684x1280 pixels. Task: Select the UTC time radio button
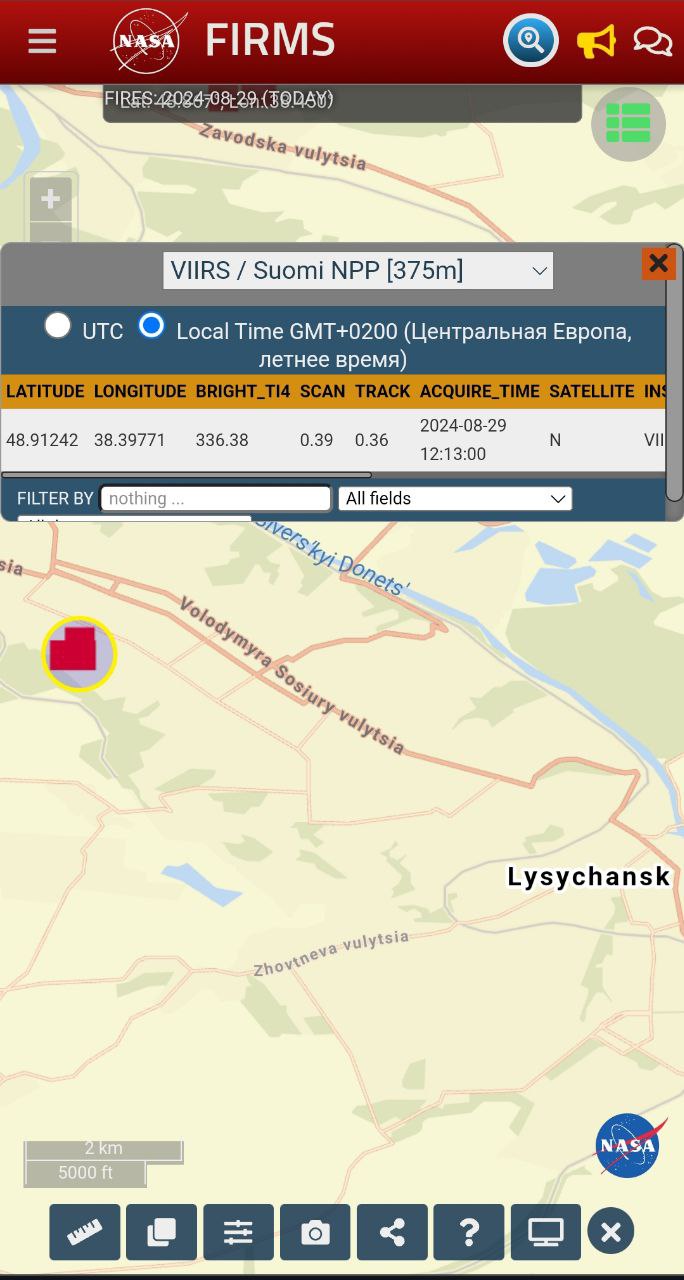58,326
